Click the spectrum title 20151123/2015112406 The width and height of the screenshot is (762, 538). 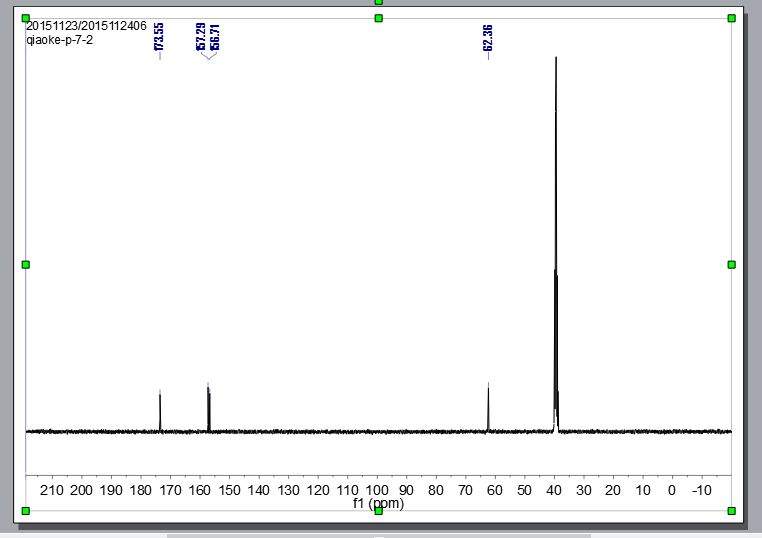(87, 26)
